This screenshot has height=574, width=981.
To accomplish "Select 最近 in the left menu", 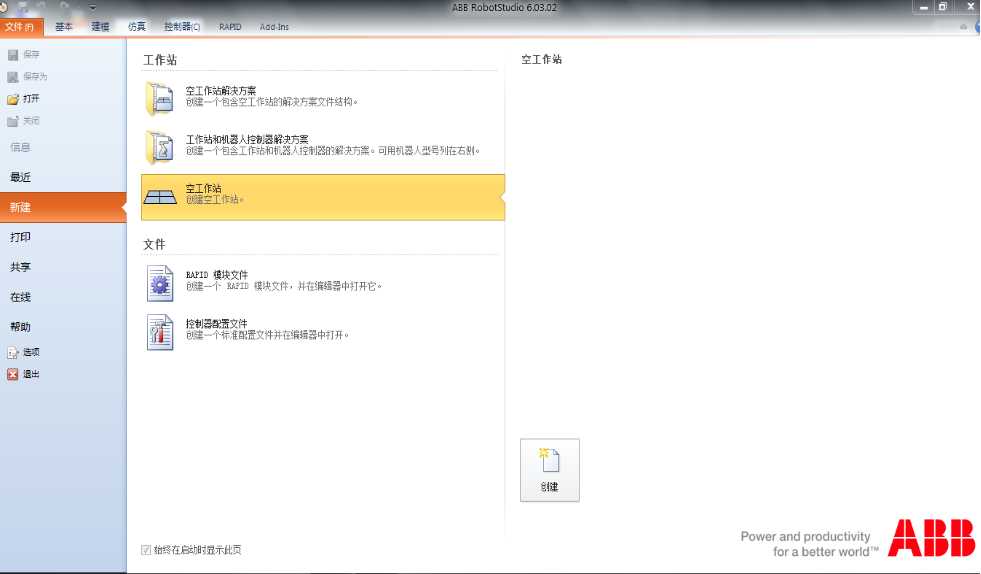I will coord(21,177).
